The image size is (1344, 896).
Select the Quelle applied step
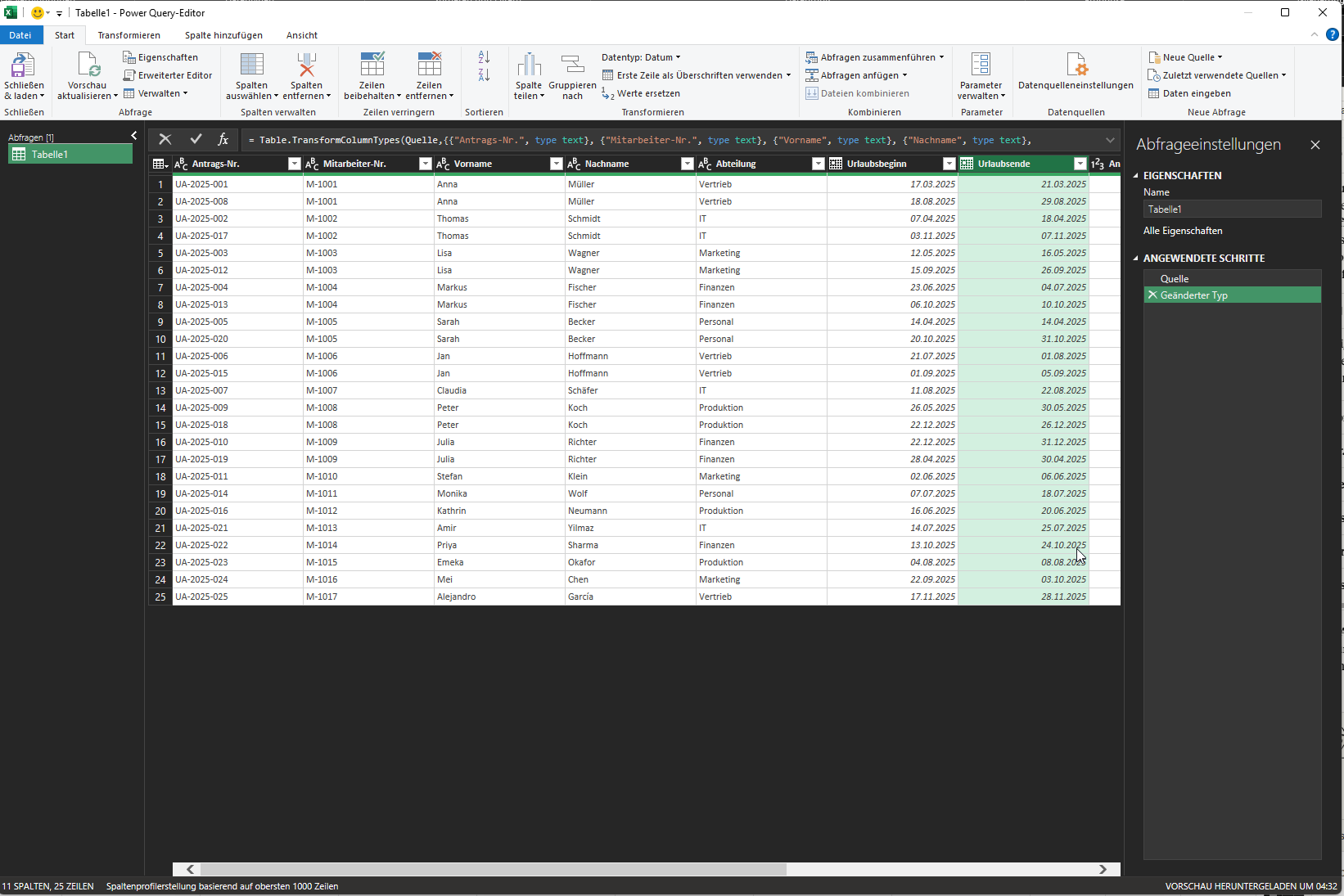(1232, 278)
